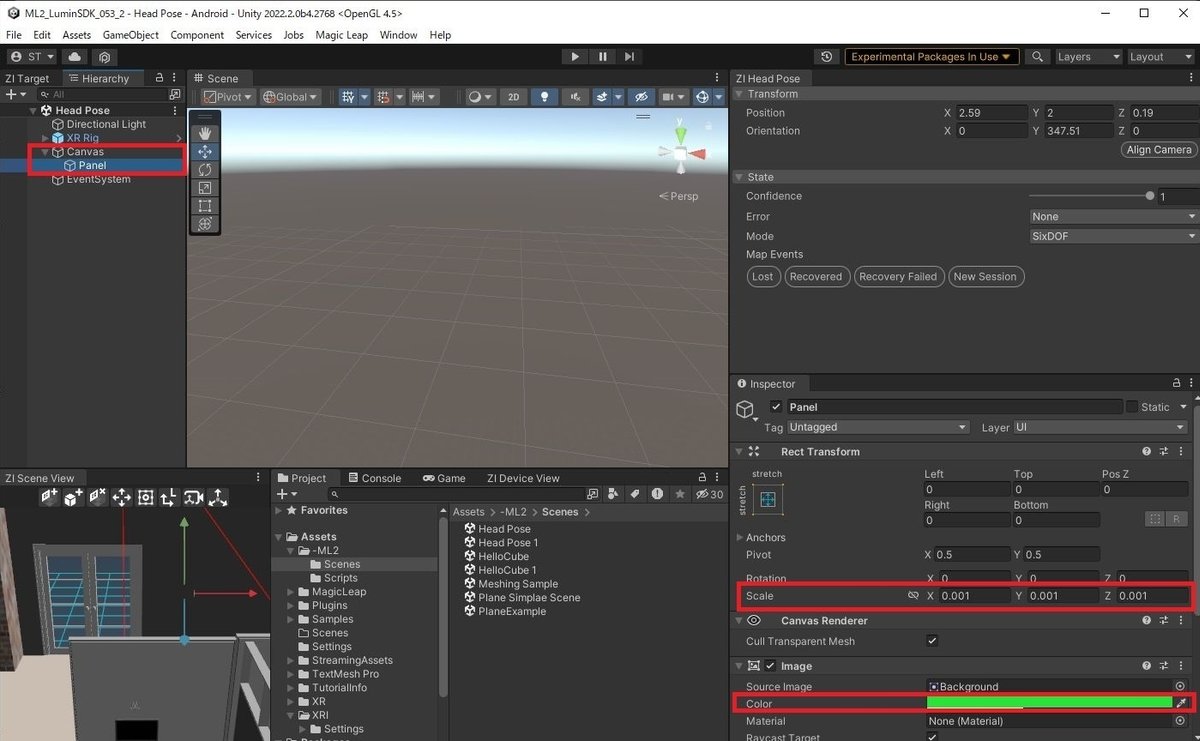The image size is (1200, 741).
Task: Click the stretch anchor preset box
Action: (x=768, y=500)
